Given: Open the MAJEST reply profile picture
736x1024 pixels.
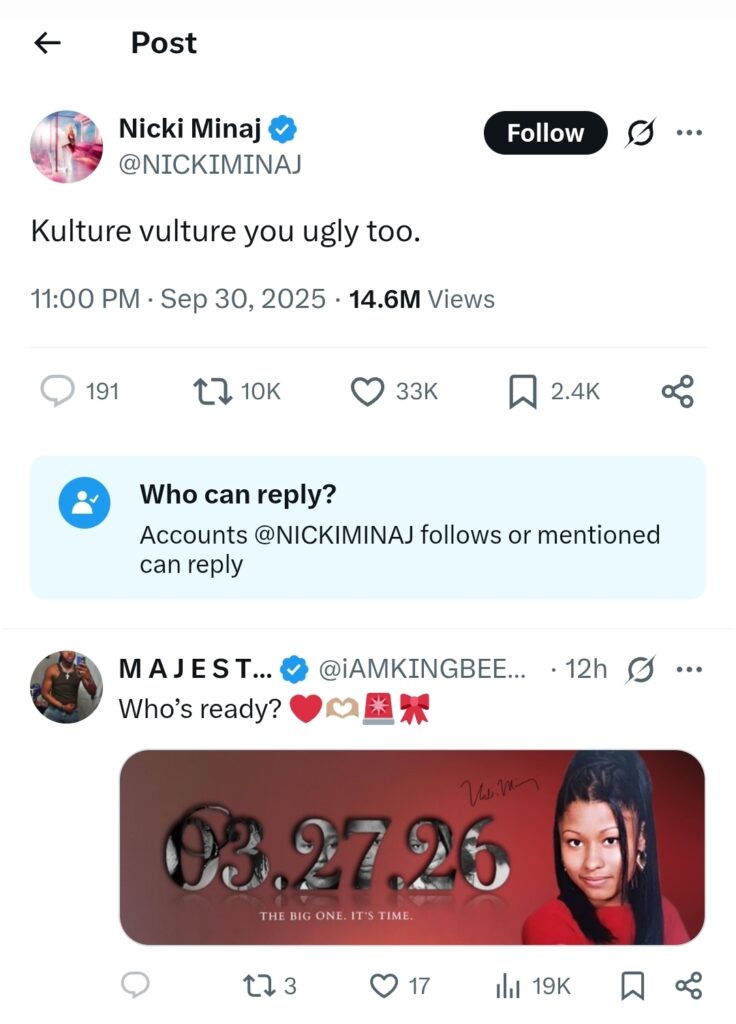Looking at the screenshot, I should tap(67, 687).
